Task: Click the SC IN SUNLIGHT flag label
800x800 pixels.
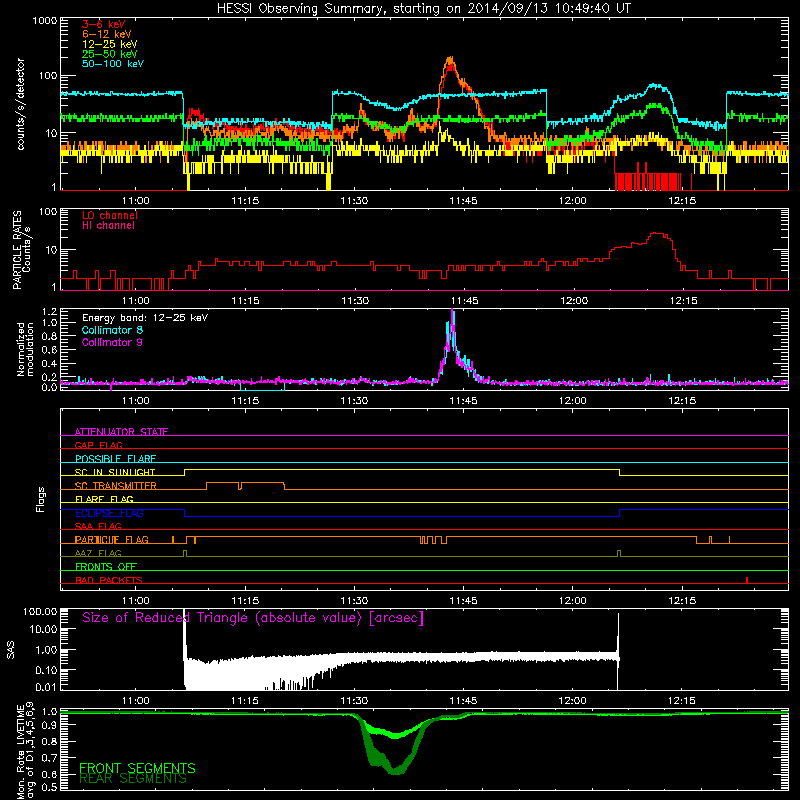Action: [x=115, y=472]
